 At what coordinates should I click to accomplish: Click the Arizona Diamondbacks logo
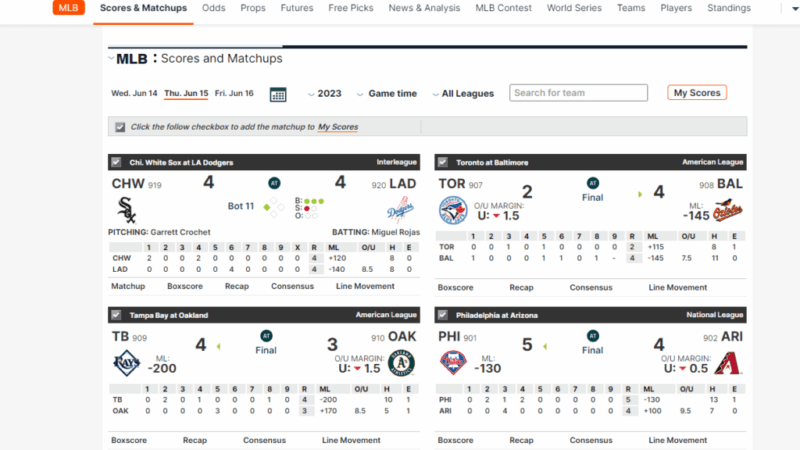[x=728, y=363]
